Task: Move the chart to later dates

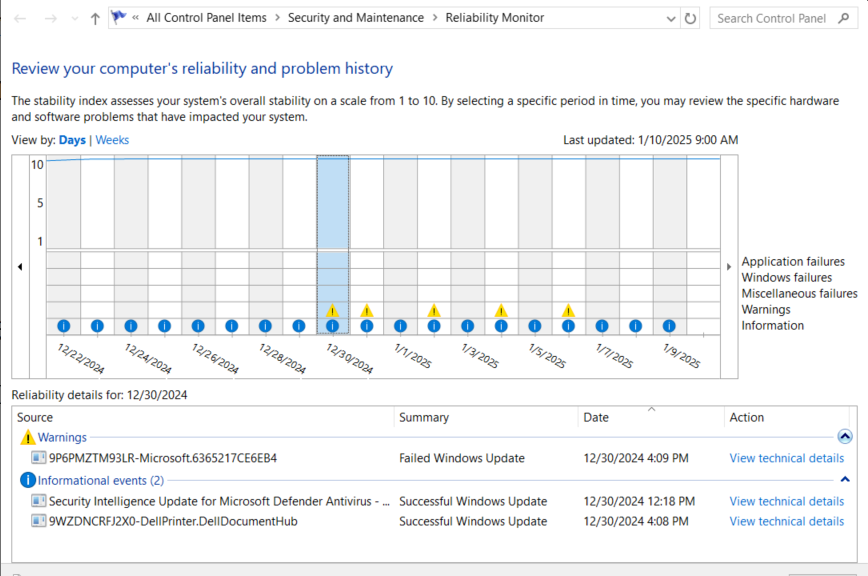Action: [729, 267]
